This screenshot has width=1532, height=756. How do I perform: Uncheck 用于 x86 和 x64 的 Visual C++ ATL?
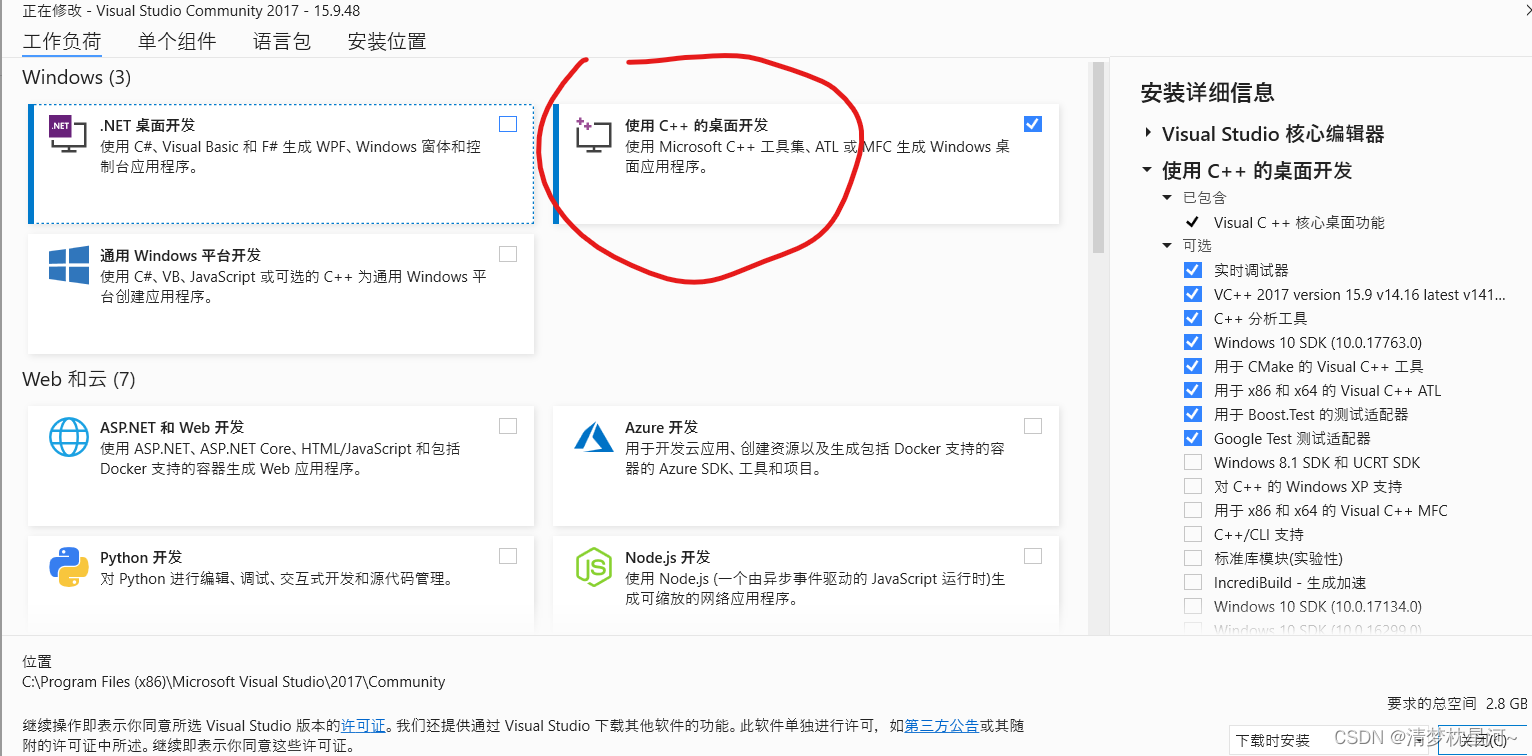click(1192, 390)
